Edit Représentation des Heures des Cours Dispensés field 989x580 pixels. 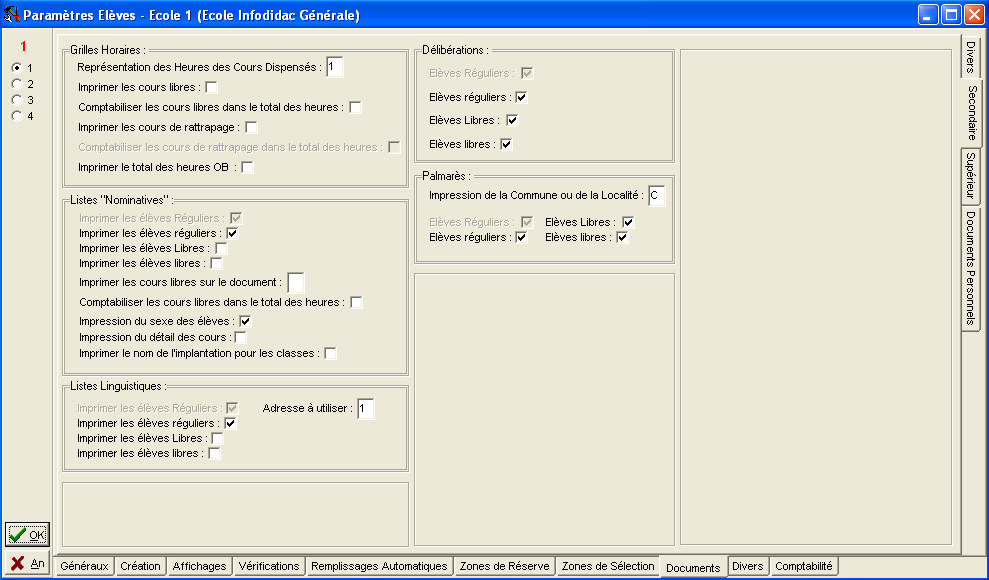pyautogui.click(x=335, y=67)
